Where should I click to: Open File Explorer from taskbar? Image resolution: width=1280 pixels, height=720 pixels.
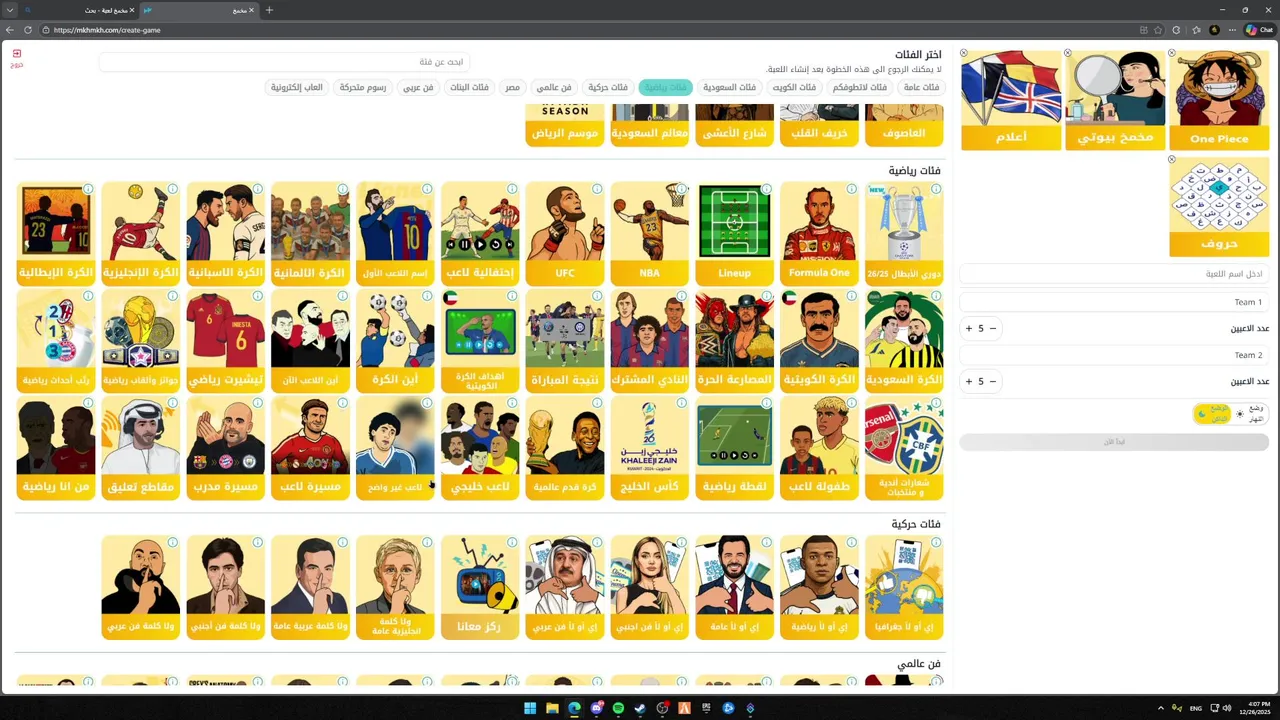pyautogui.click(x=552, y=708)
